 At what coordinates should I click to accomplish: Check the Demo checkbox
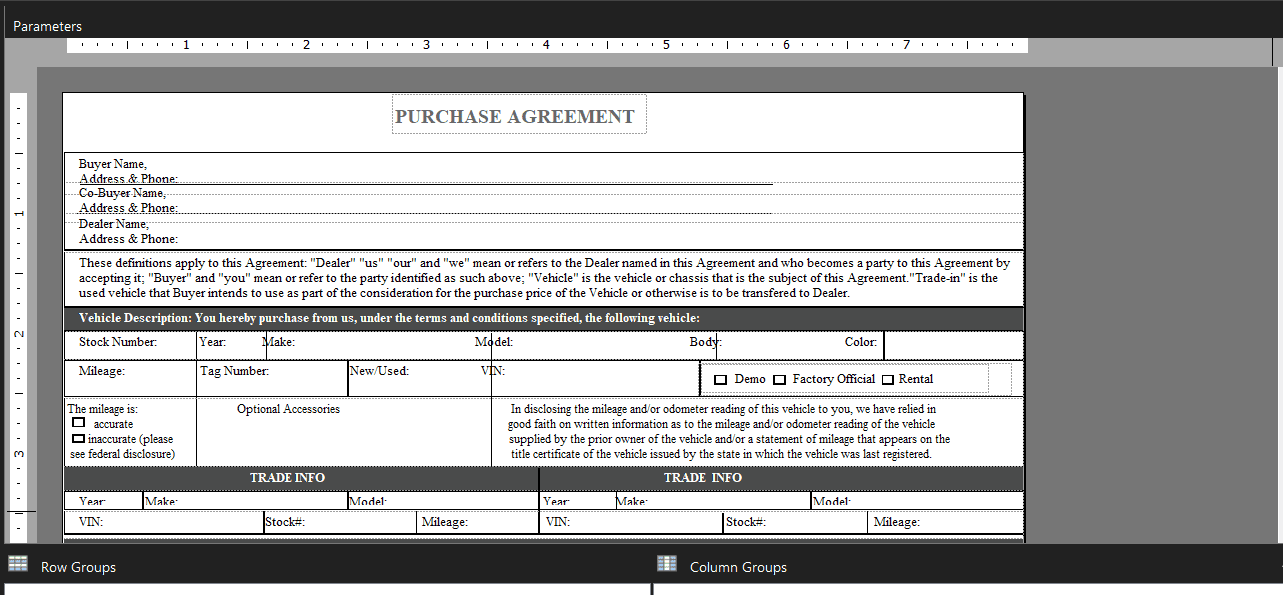pos(720,380)
